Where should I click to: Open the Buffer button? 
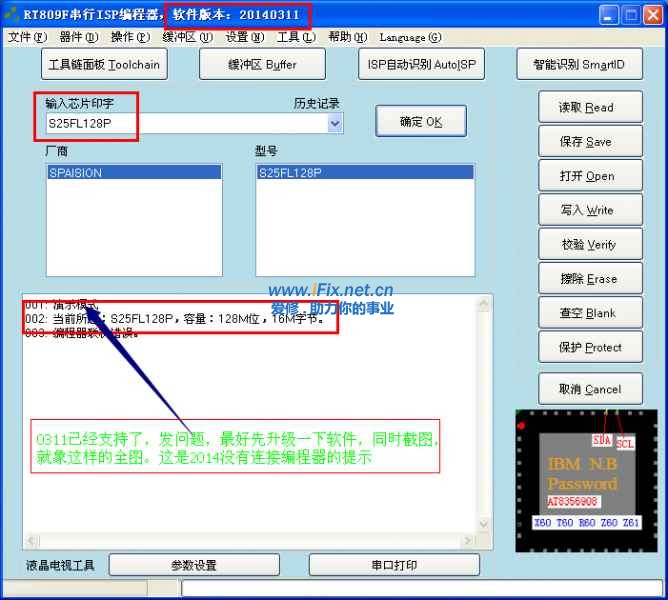(x=262, y=64)
